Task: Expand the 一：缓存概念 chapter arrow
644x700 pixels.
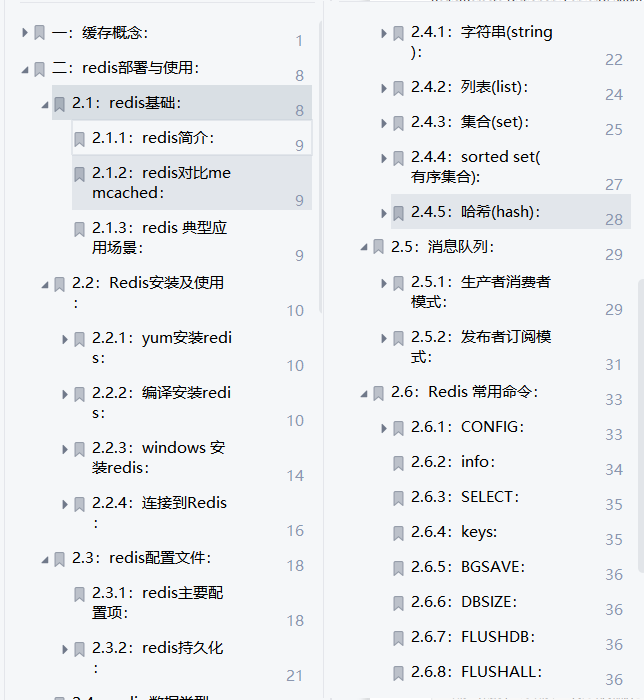Action: pos(25,33)
